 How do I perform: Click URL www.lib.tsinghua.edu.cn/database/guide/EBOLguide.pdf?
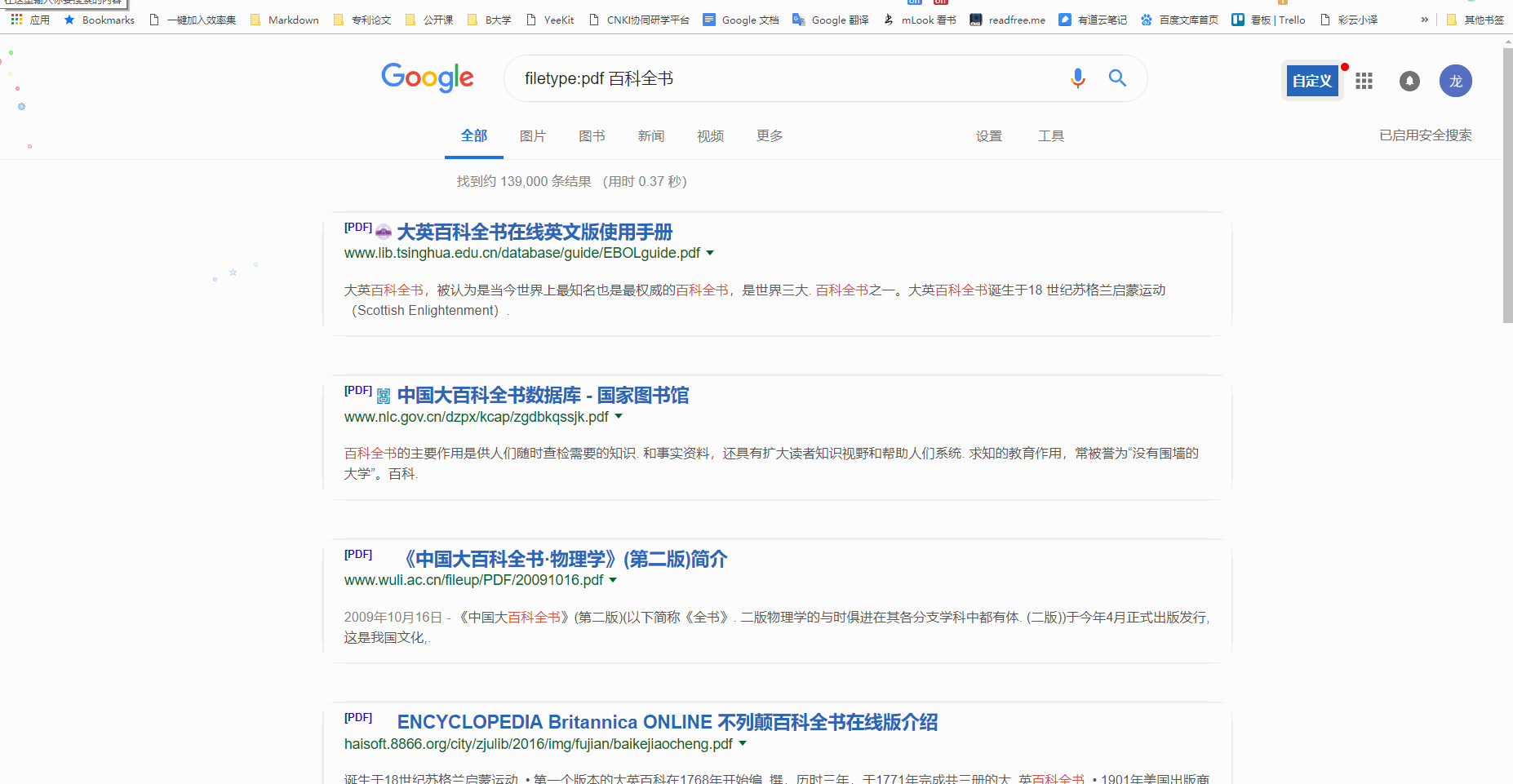[x=522, y=253]
